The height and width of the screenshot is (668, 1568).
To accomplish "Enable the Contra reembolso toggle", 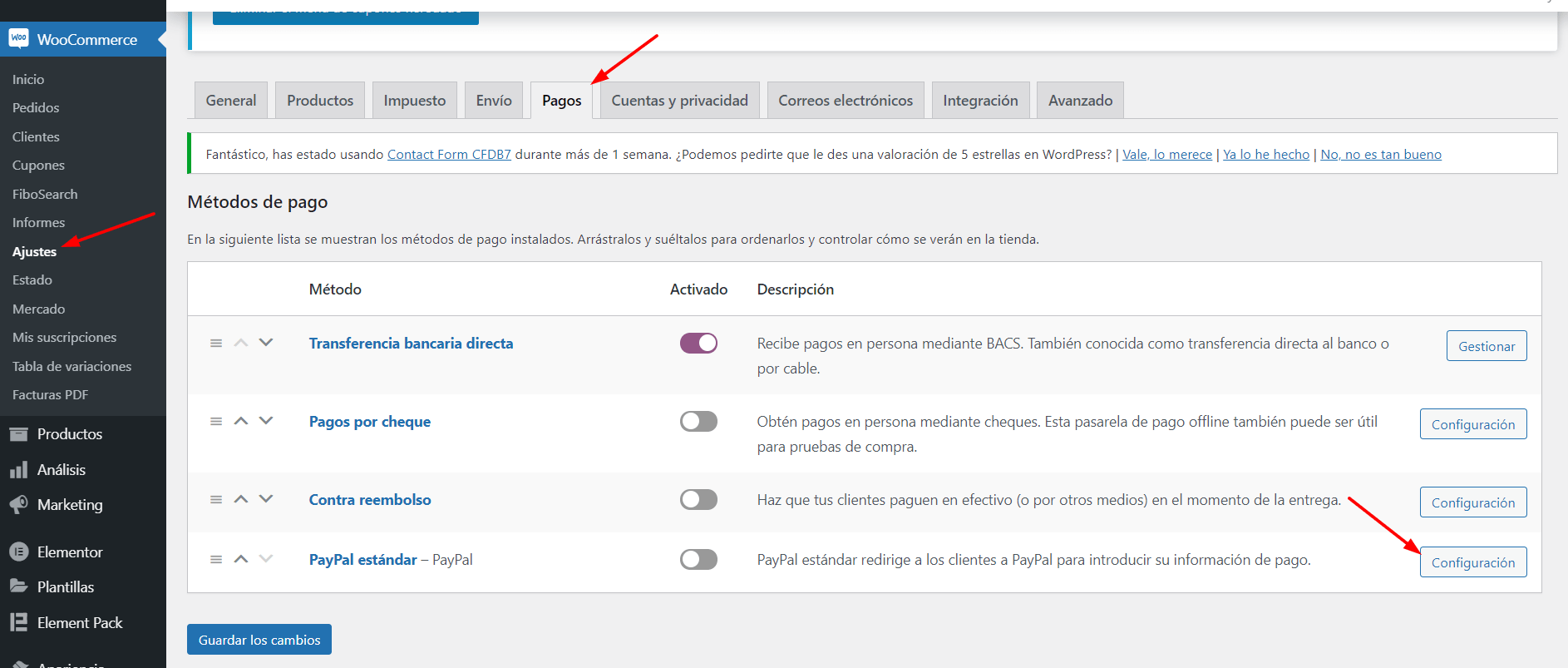I will tap(698, 499).
